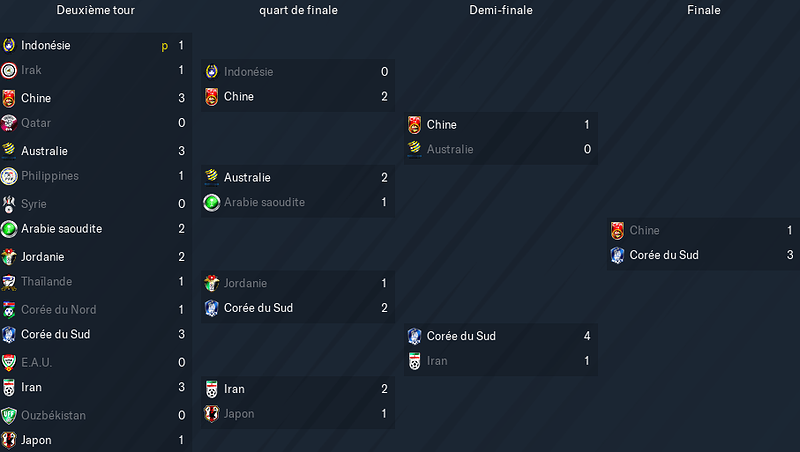This screenshot has height=452, width=800.
Task: Click the Philippines team crest
Action: tap(9, 176)
